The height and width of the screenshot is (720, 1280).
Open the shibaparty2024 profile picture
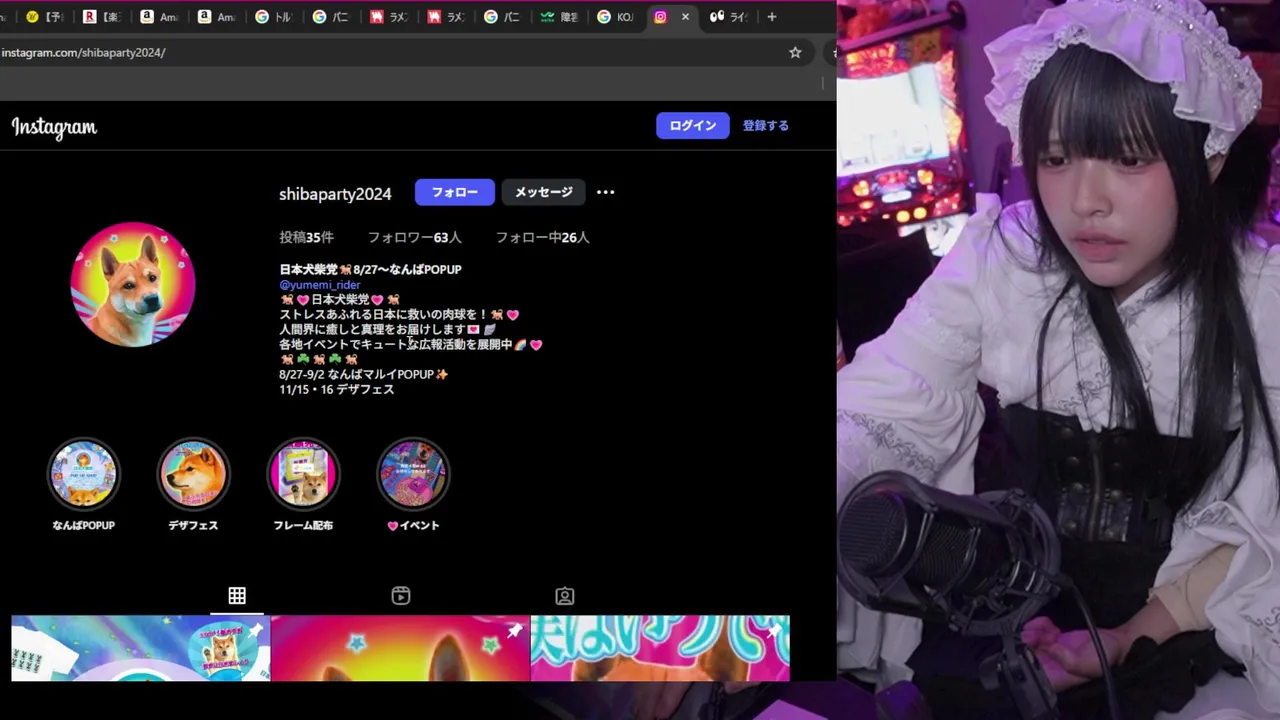click(x=133, y=285)
